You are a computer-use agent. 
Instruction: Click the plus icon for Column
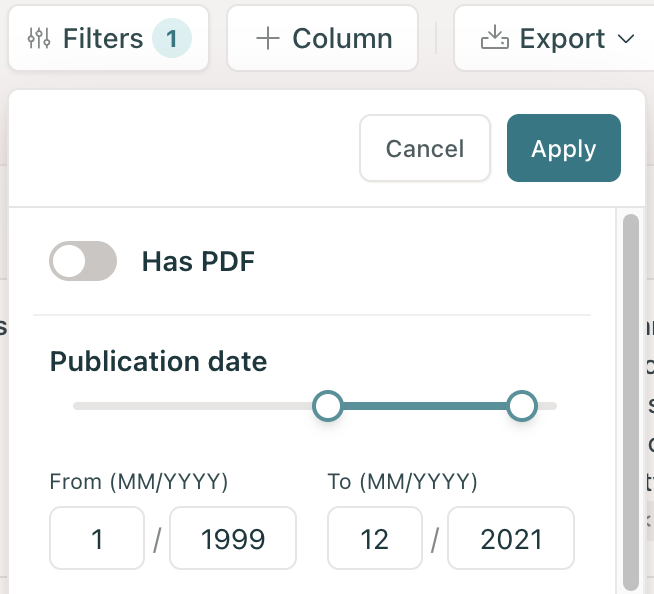tap(267, 39)
